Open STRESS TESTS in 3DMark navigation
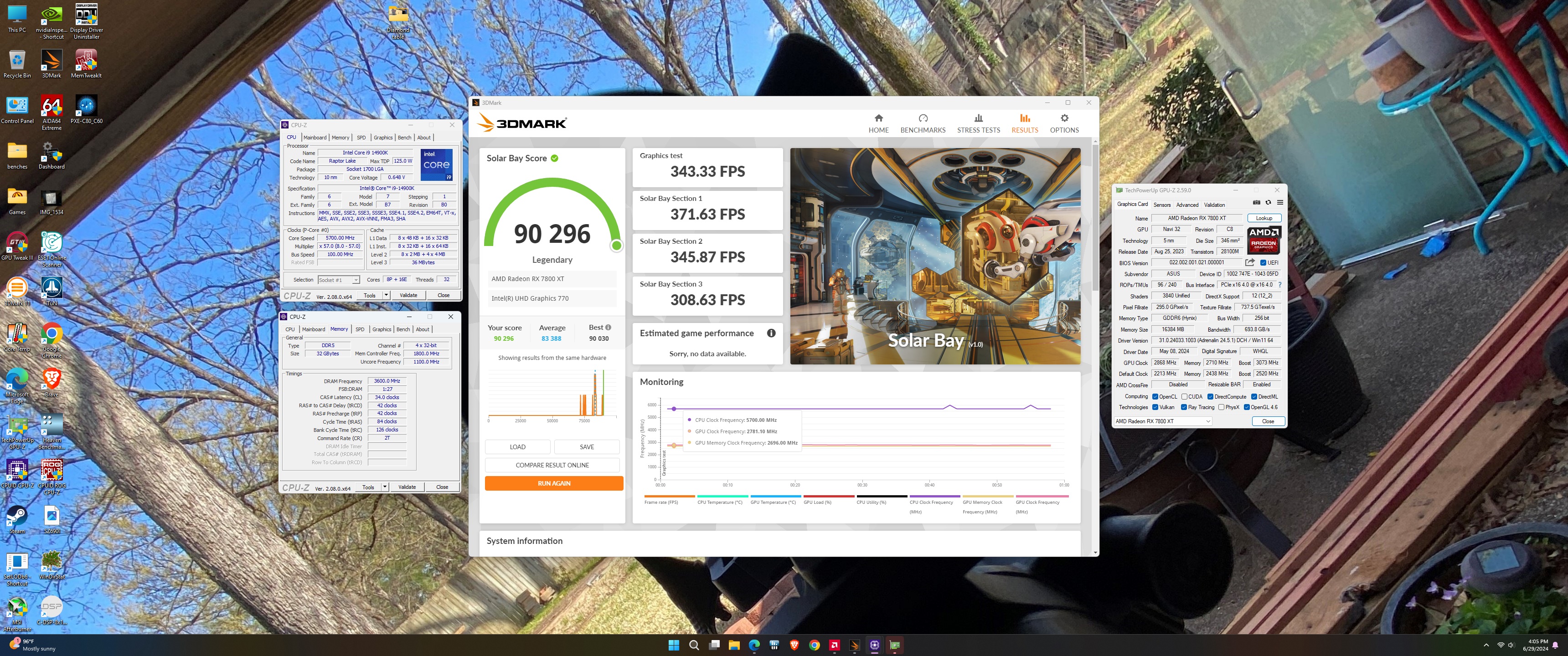This screenshot has height=656, width=1568. [978, 123]
